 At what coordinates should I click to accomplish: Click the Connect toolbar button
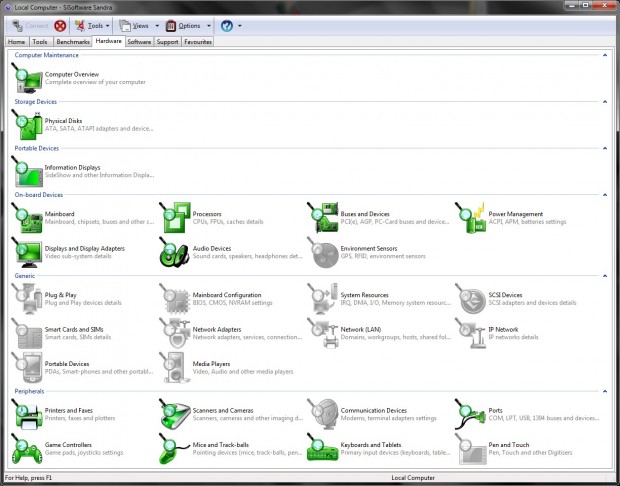(x=30, y=26)
